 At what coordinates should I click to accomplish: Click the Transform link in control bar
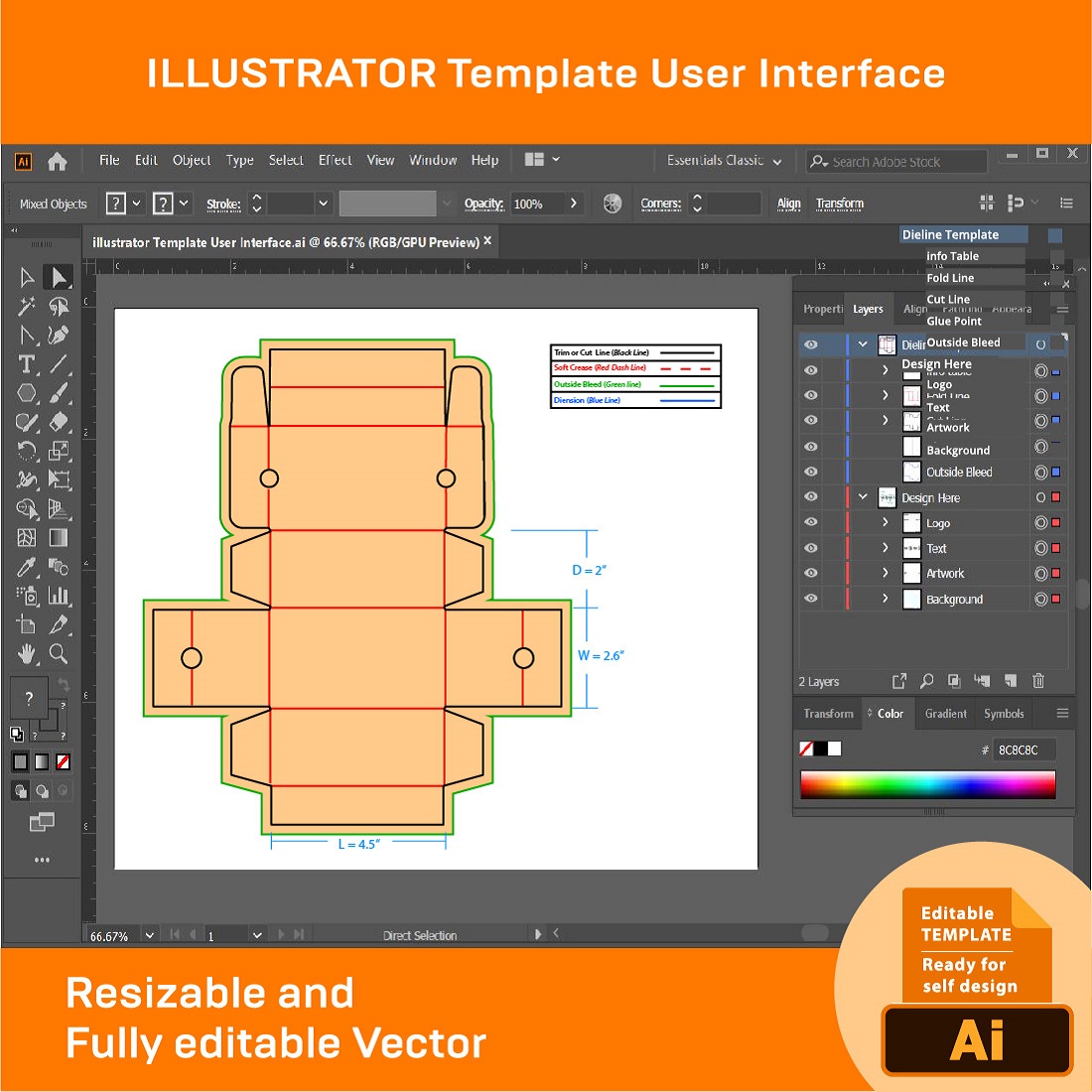(839, 204)
